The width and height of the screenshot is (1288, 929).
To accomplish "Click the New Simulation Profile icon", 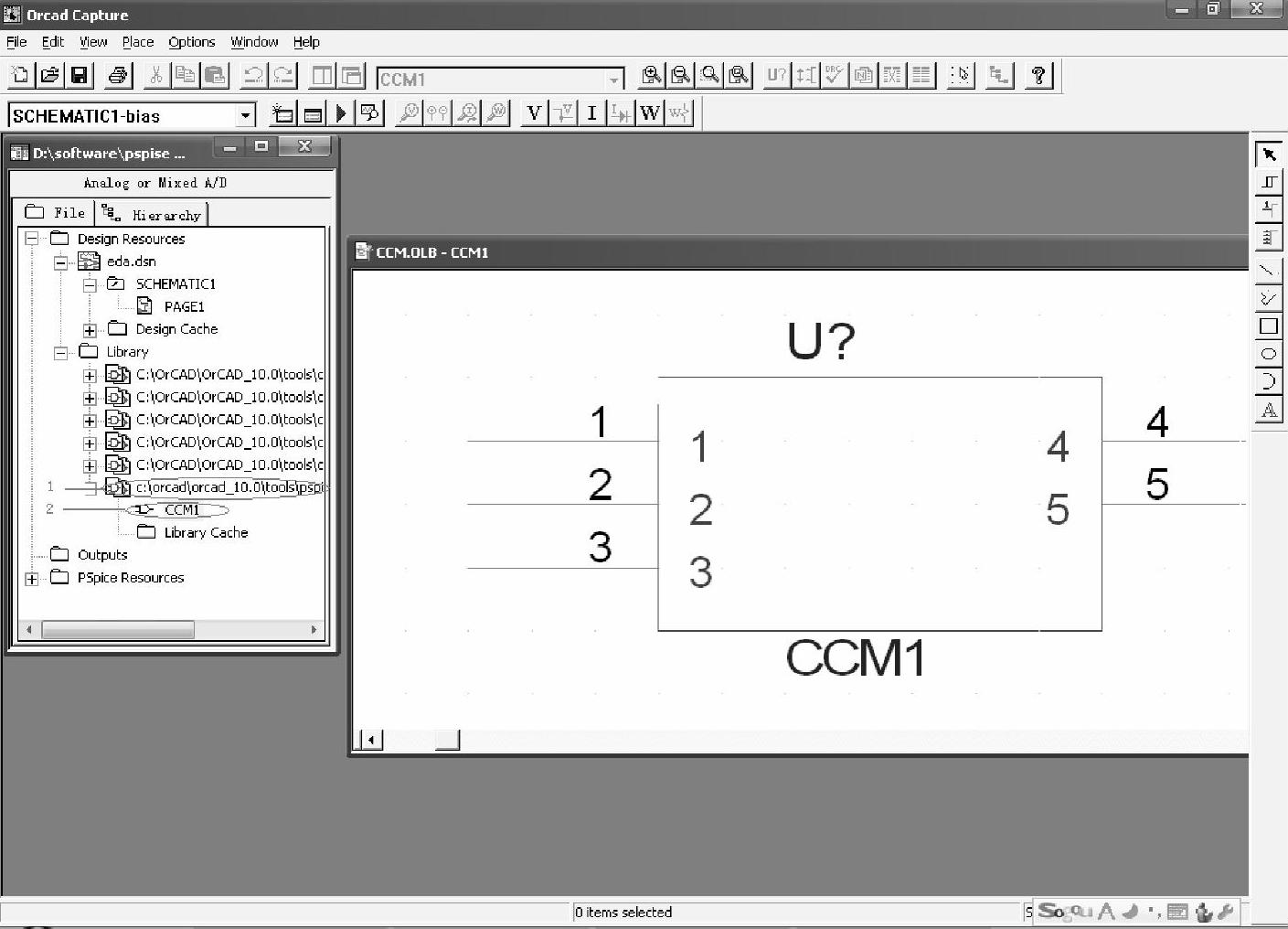I will tap(282, 113).
